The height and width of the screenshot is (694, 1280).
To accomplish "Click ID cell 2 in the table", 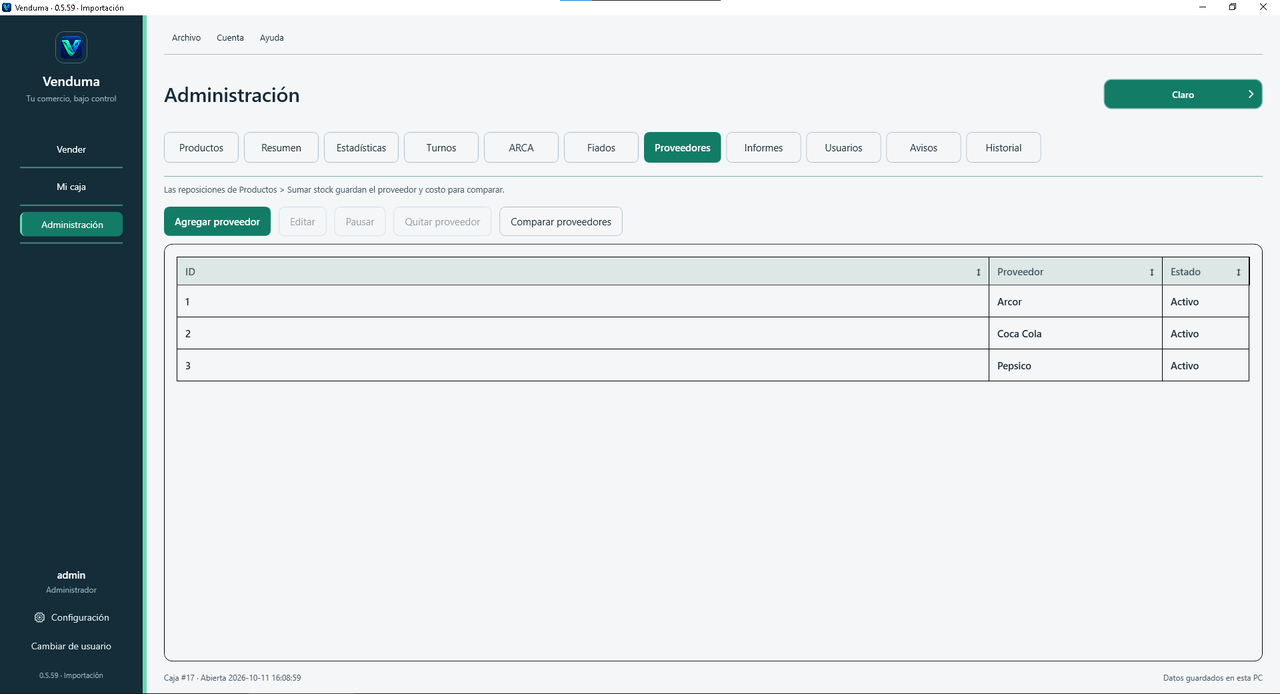I will 583,333.
